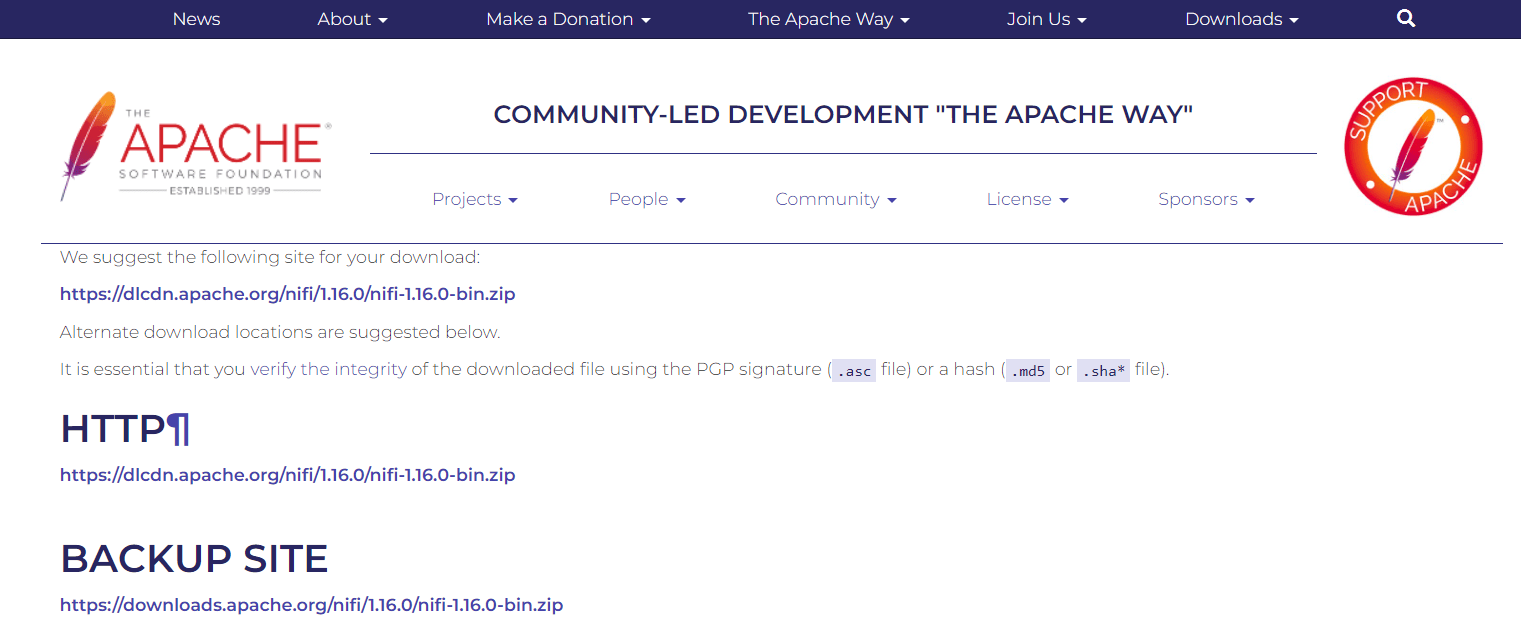Click the dlcdn link under the HTTP heading
The width and height of the screenshot is (1521, 634).
click(287, 474)
